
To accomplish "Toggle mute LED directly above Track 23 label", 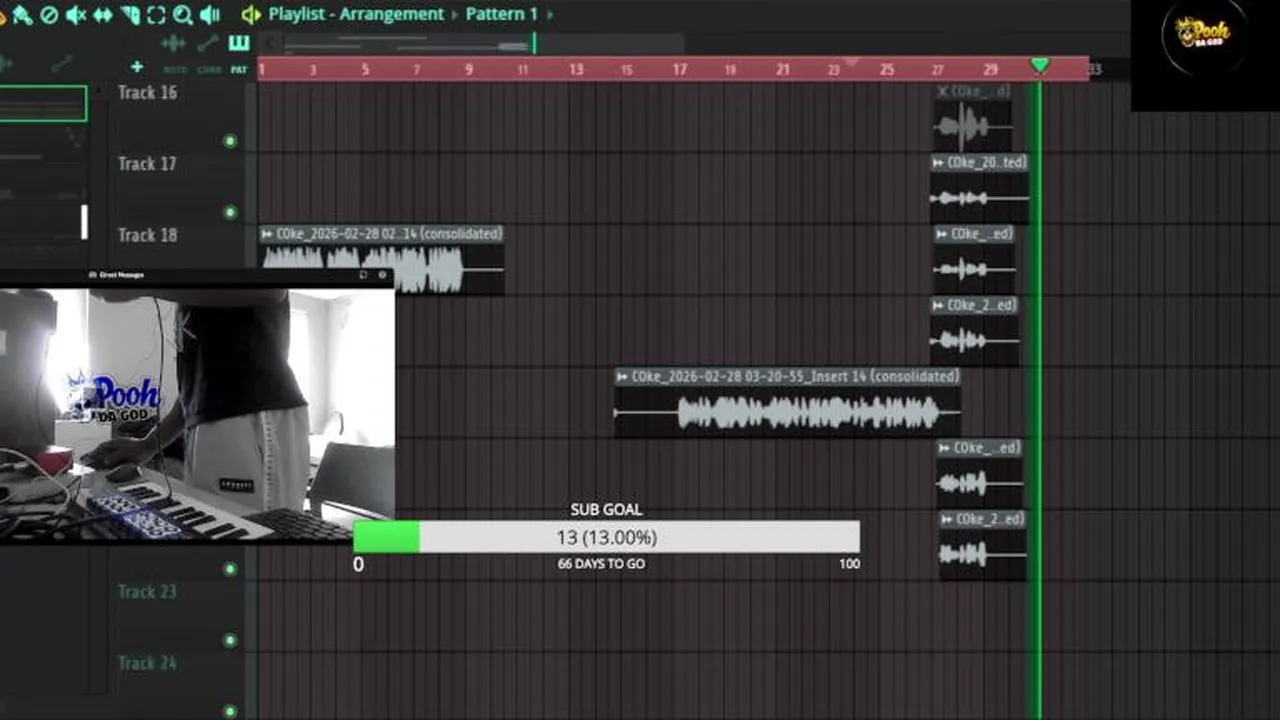I will 230,569.
